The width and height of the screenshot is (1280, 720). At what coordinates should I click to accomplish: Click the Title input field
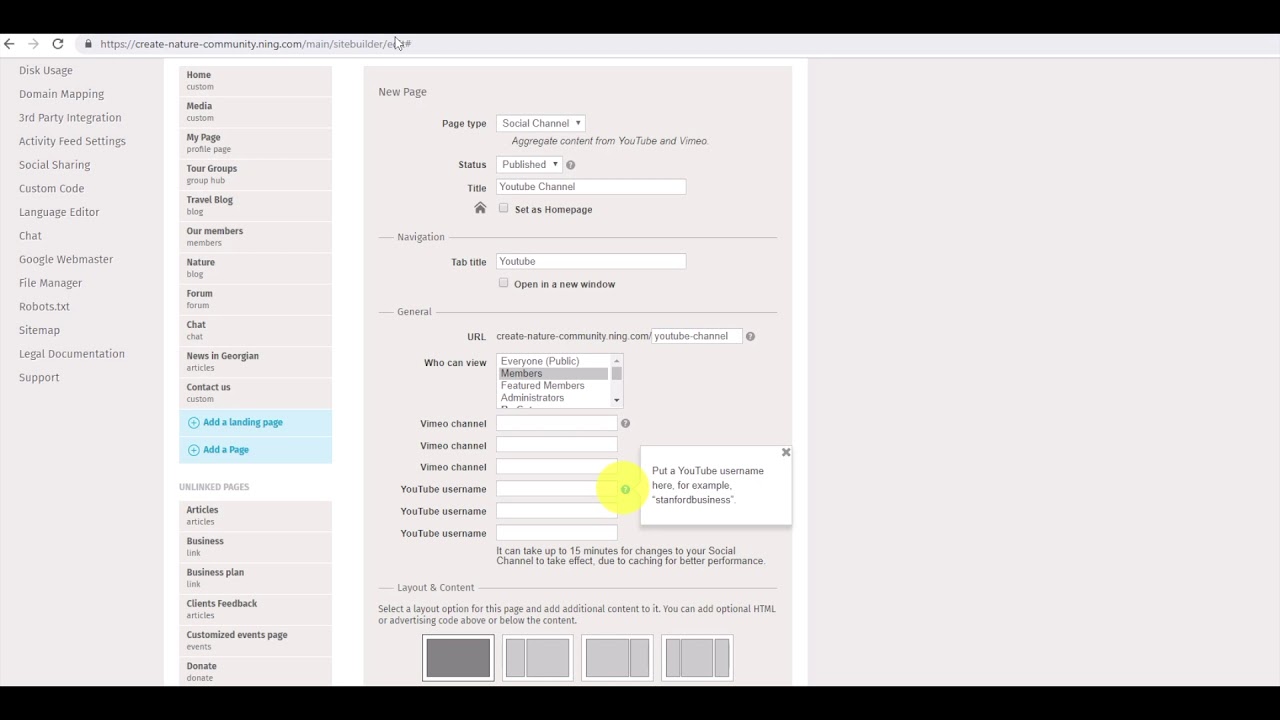point(591,187)
